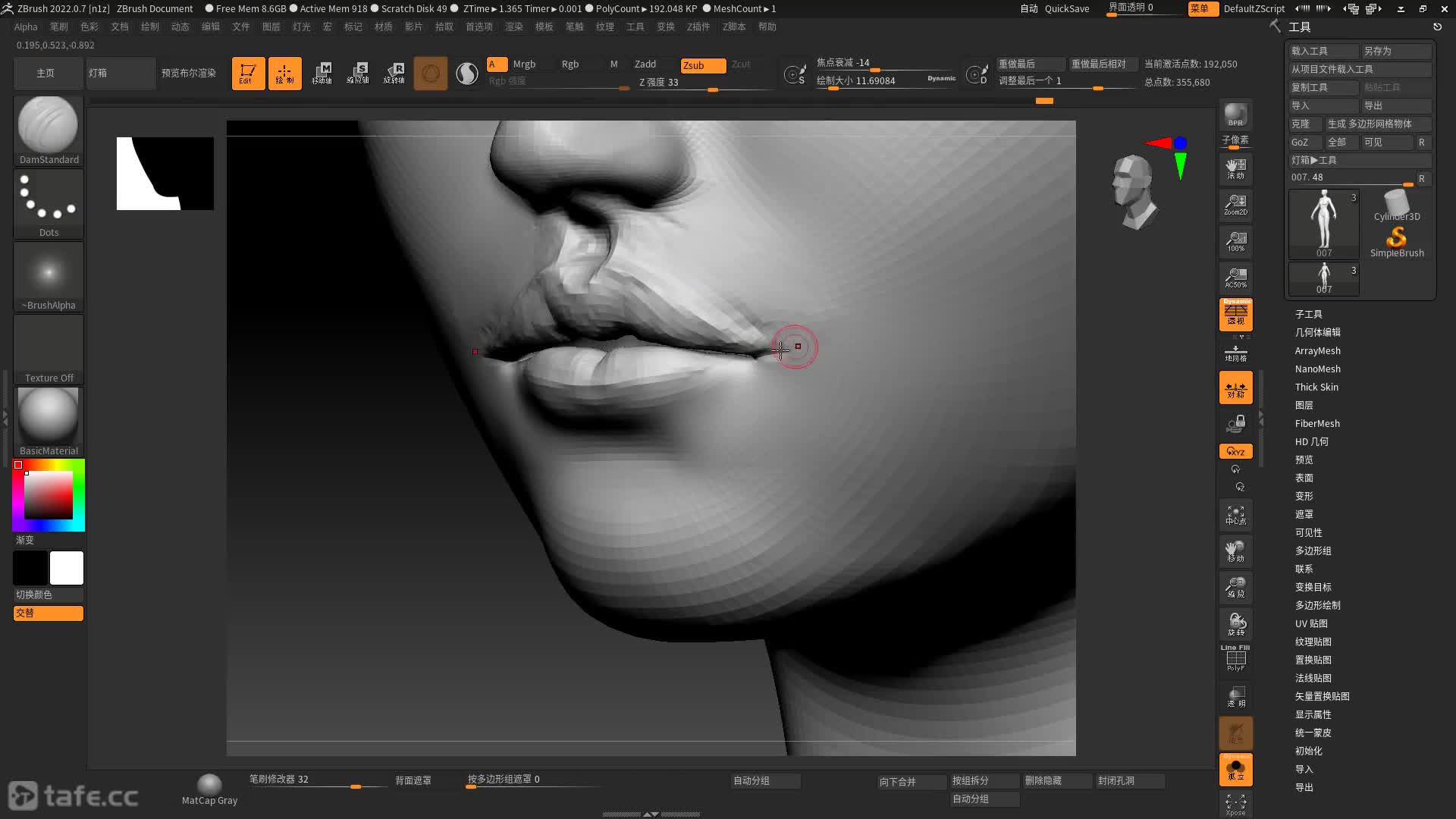Screen dimensions: 1456x819
Task: Toggle the solo isolate icon
Action: (x=1235, y=770)
